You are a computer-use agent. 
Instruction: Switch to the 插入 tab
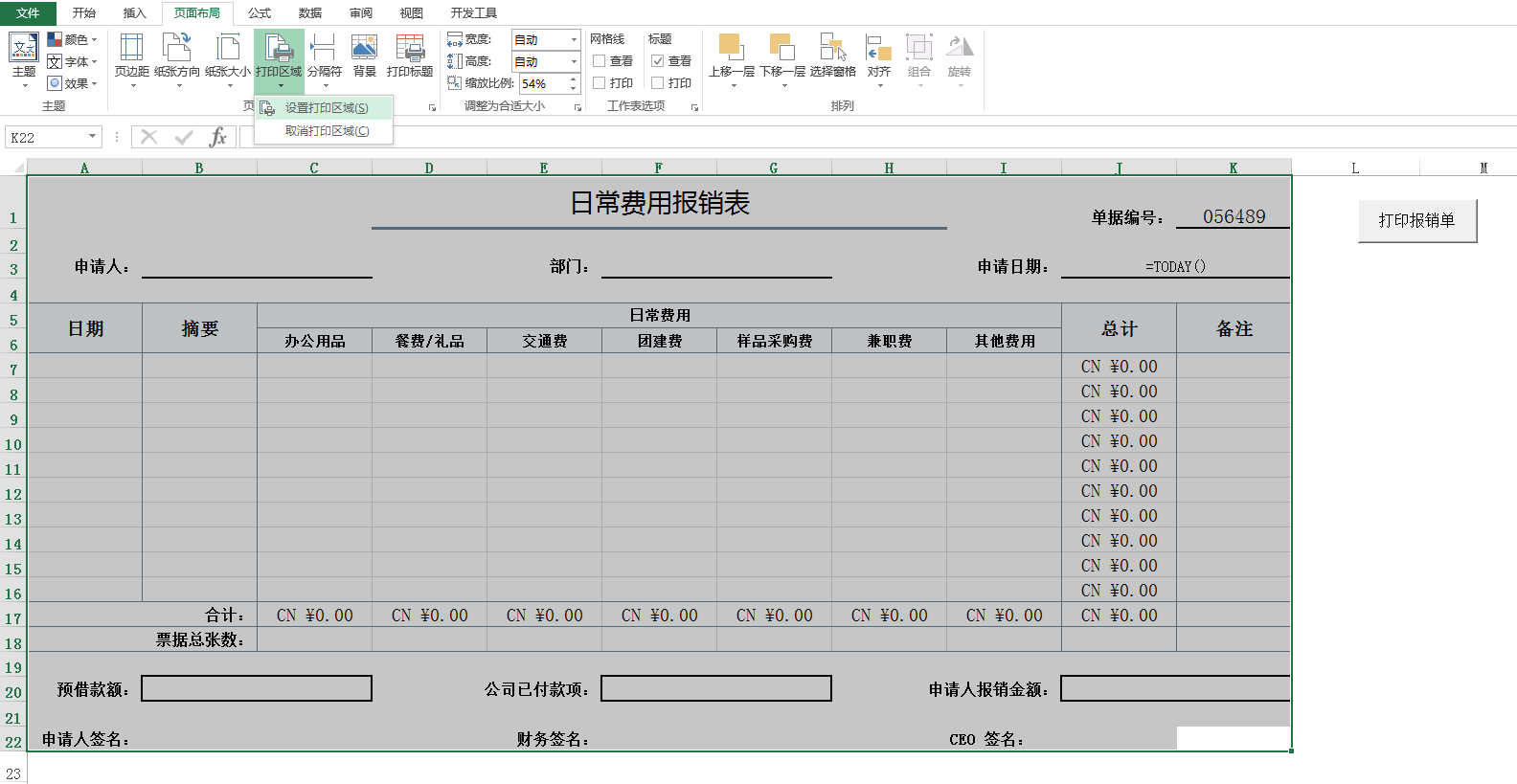click(135, 13)
